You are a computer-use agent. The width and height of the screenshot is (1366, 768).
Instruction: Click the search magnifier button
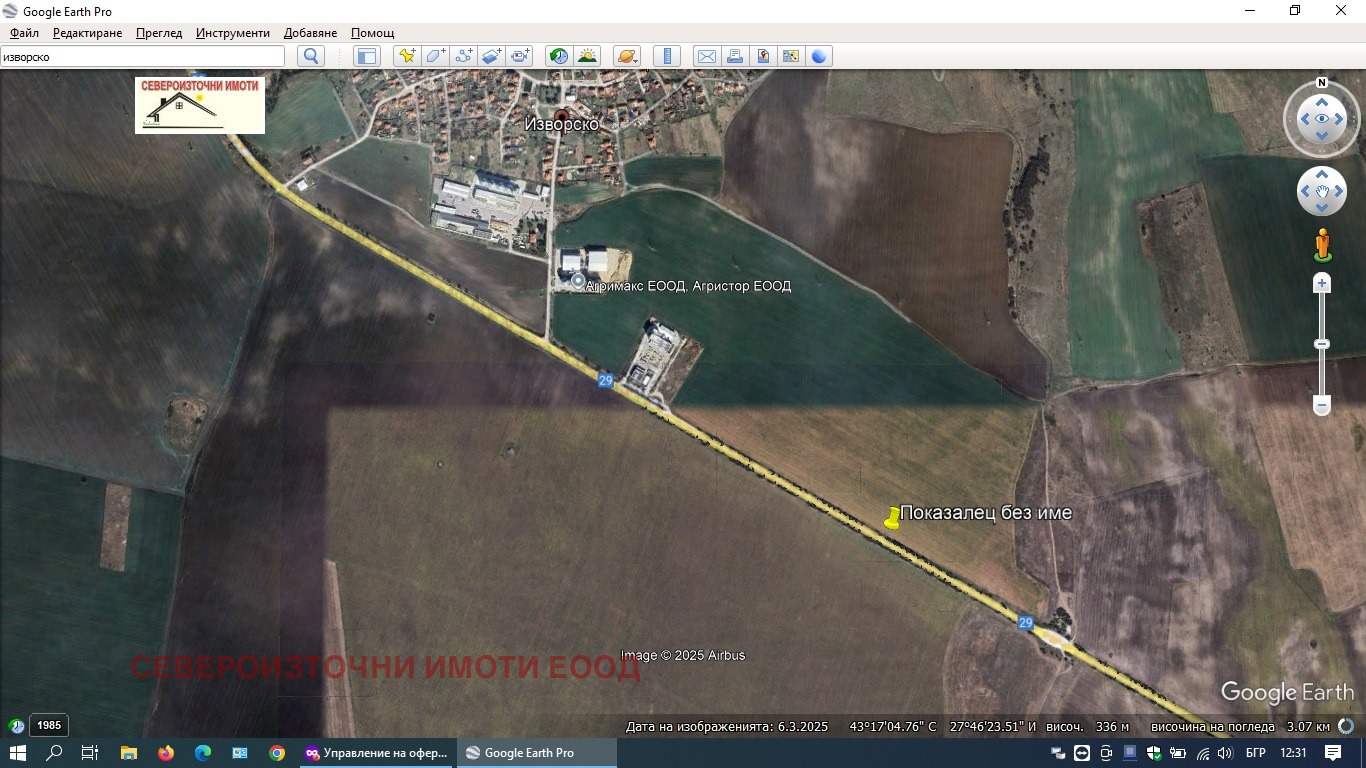(x=311, y=57)
